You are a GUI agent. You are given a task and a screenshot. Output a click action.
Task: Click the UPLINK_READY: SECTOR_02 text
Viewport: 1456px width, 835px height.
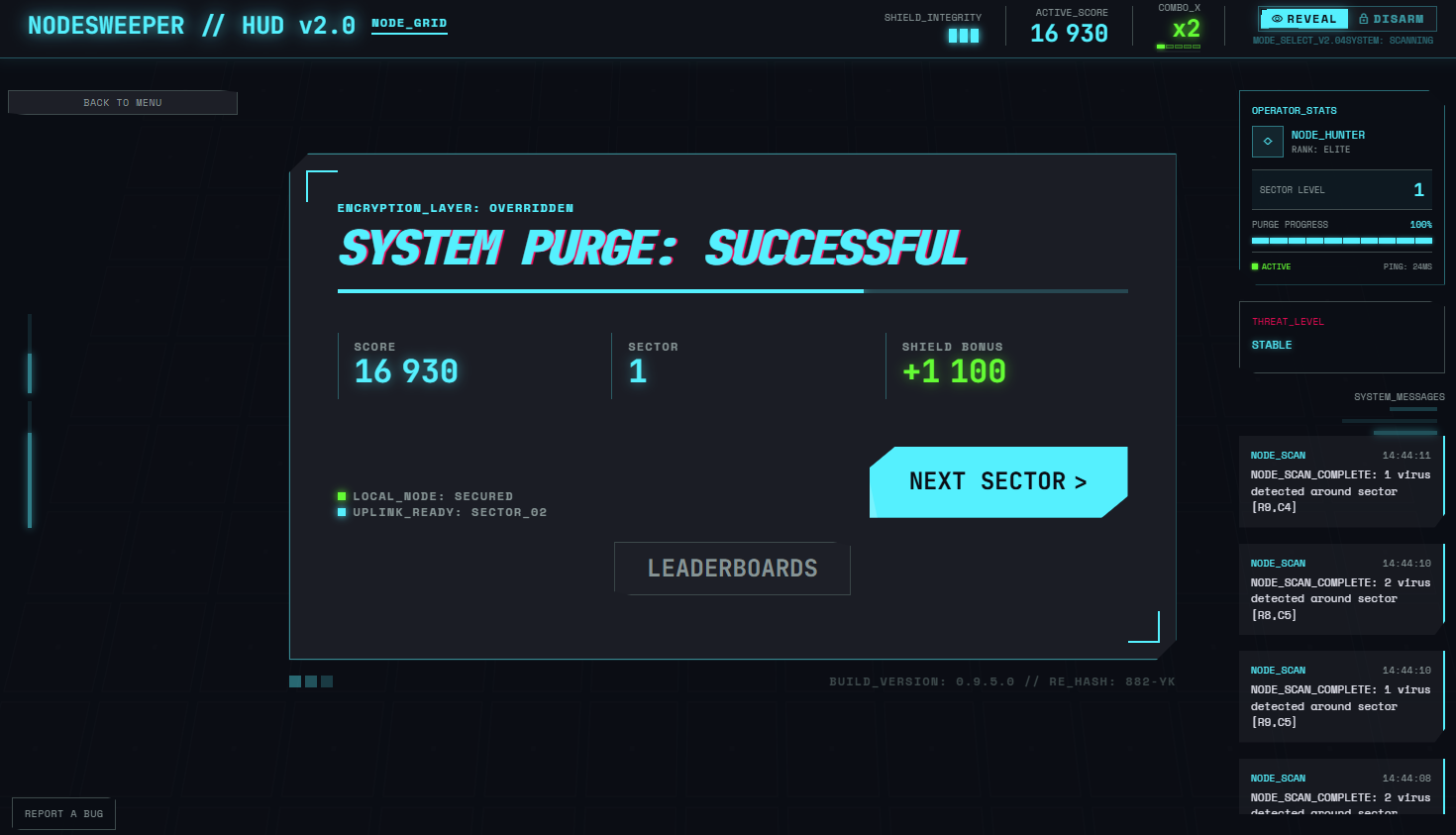pyautogui.click(x=450, y=512)
